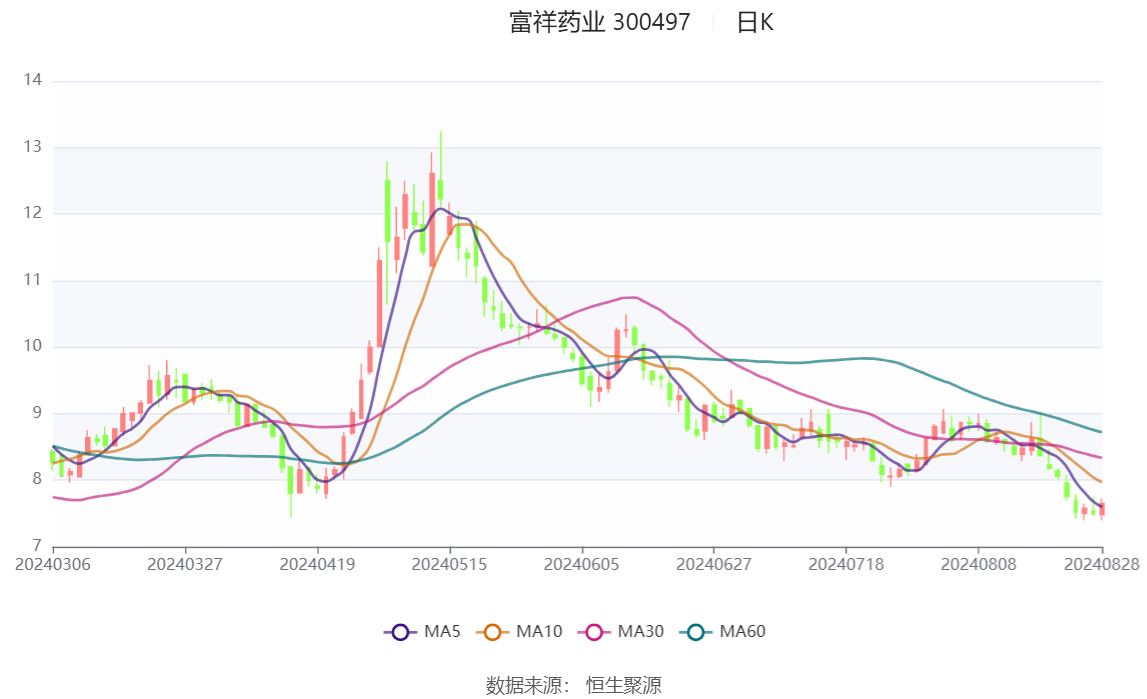Click the 20240828 date axis label
Viewport: 1147px width, 699px height.
1102,564
